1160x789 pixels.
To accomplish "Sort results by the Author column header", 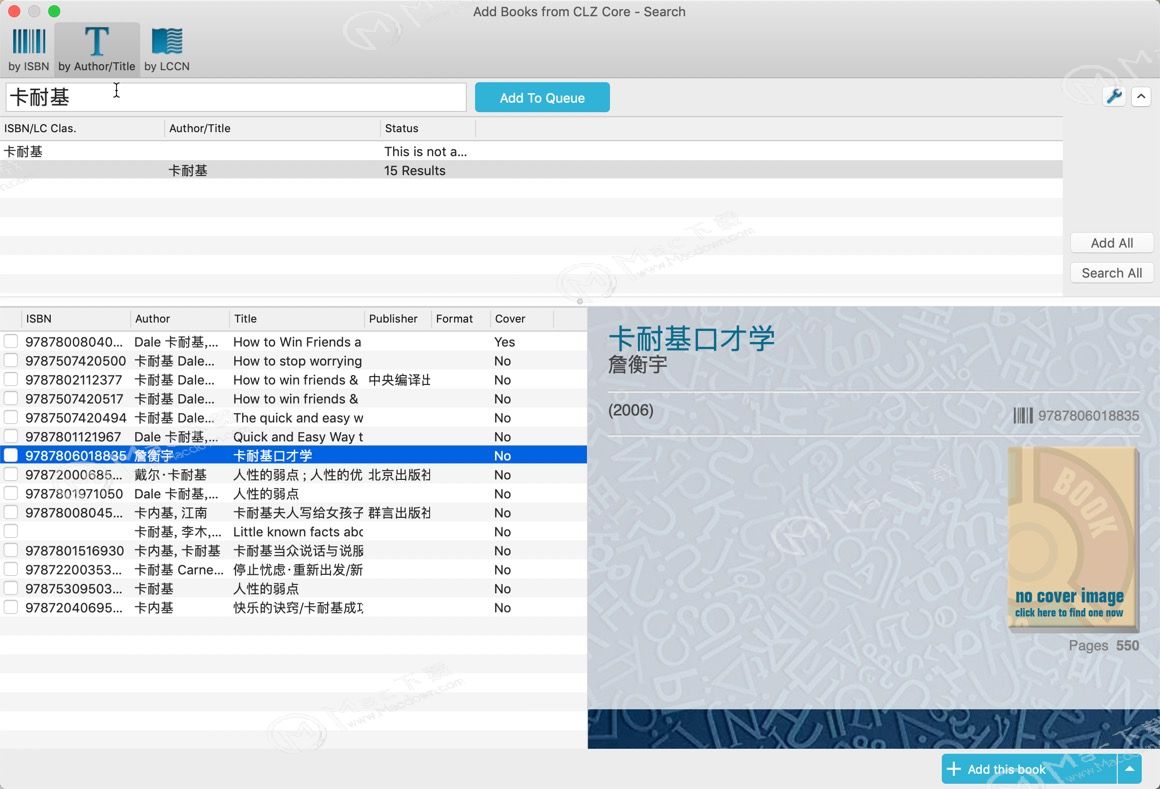I will click(180, 319).
